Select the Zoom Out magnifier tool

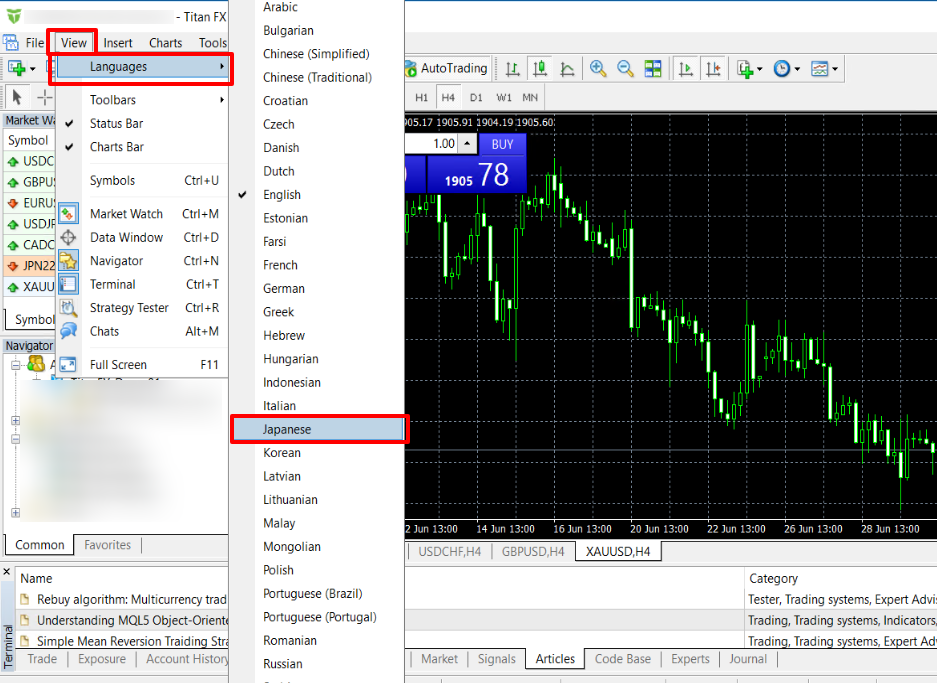[624, 68]
